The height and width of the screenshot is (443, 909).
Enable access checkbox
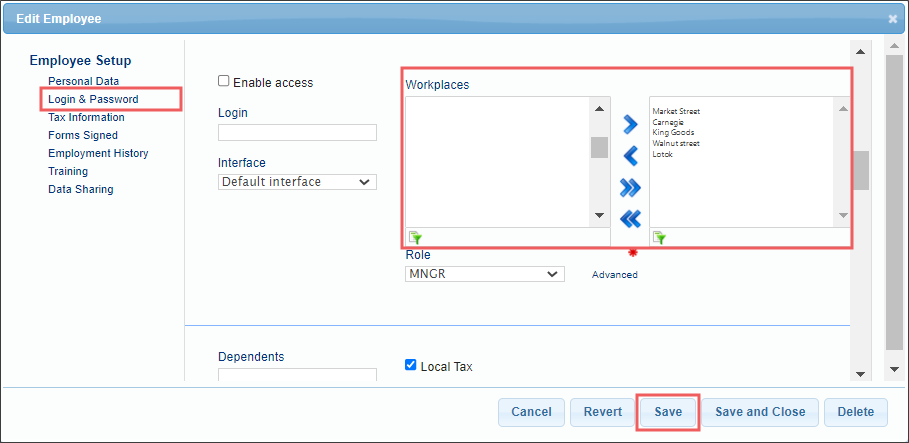pyautogui.click(x=223, y=81)
